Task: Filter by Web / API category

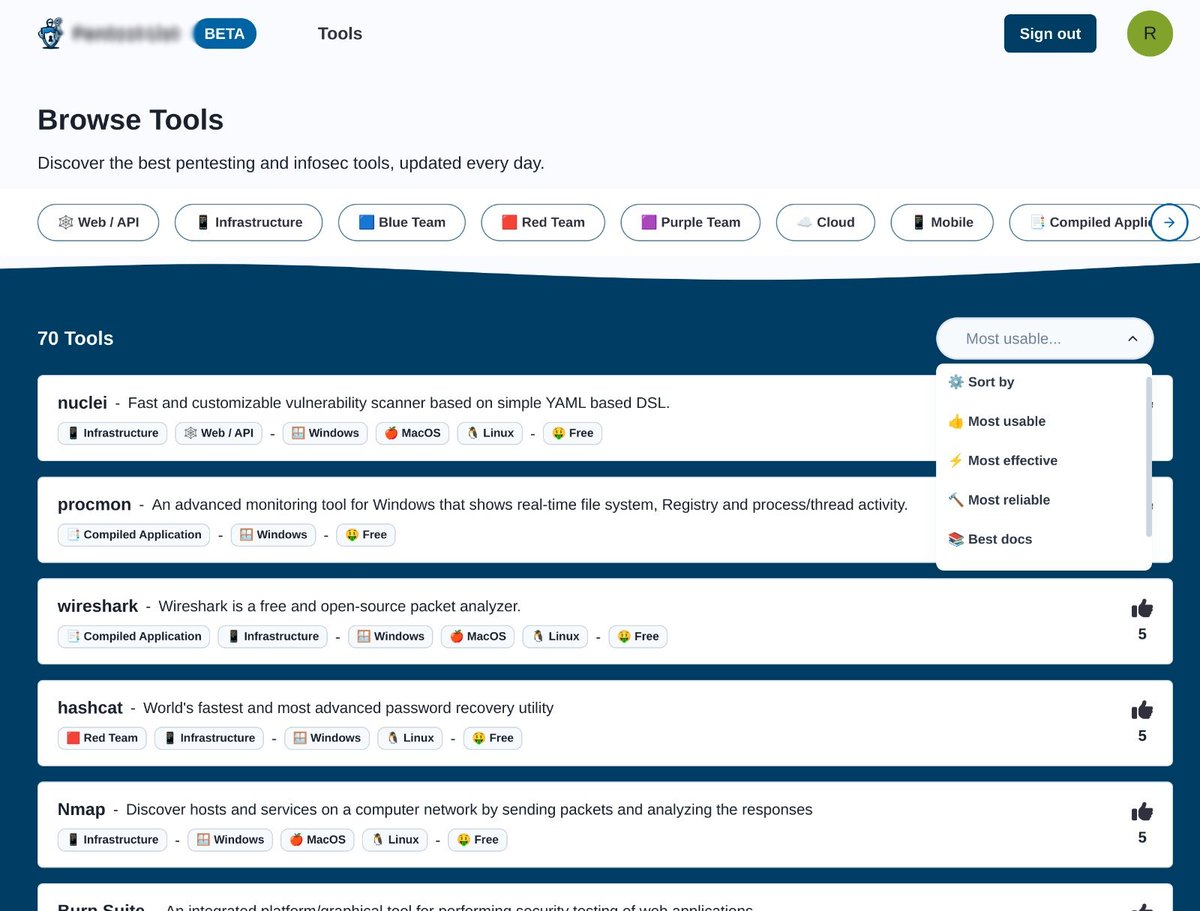Action: [x=98, y=222]
